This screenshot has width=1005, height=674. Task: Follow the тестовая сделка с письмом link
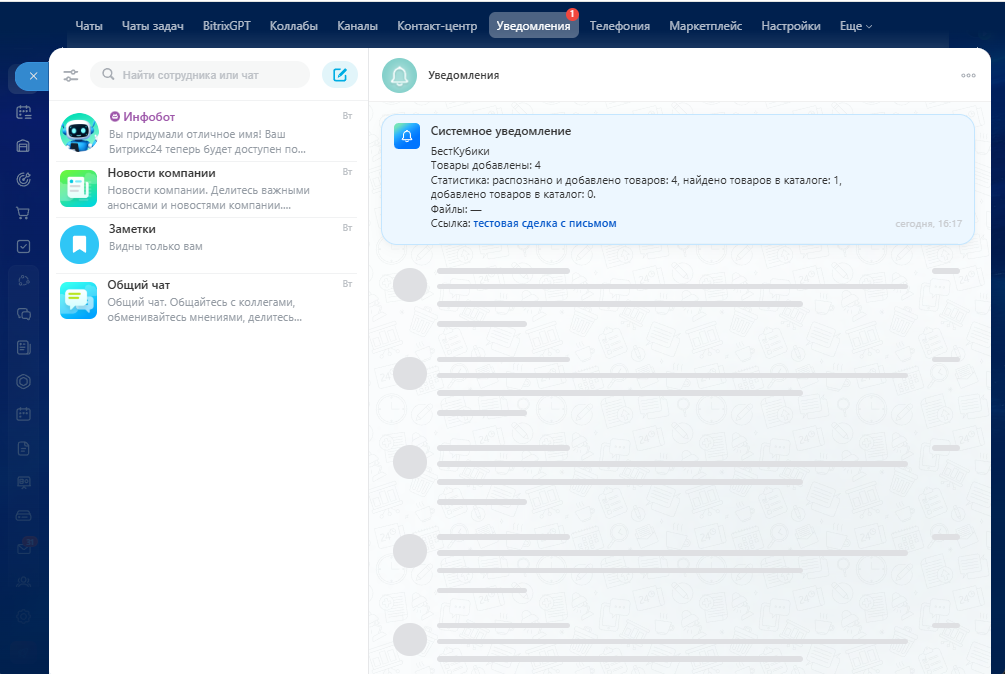545,223
